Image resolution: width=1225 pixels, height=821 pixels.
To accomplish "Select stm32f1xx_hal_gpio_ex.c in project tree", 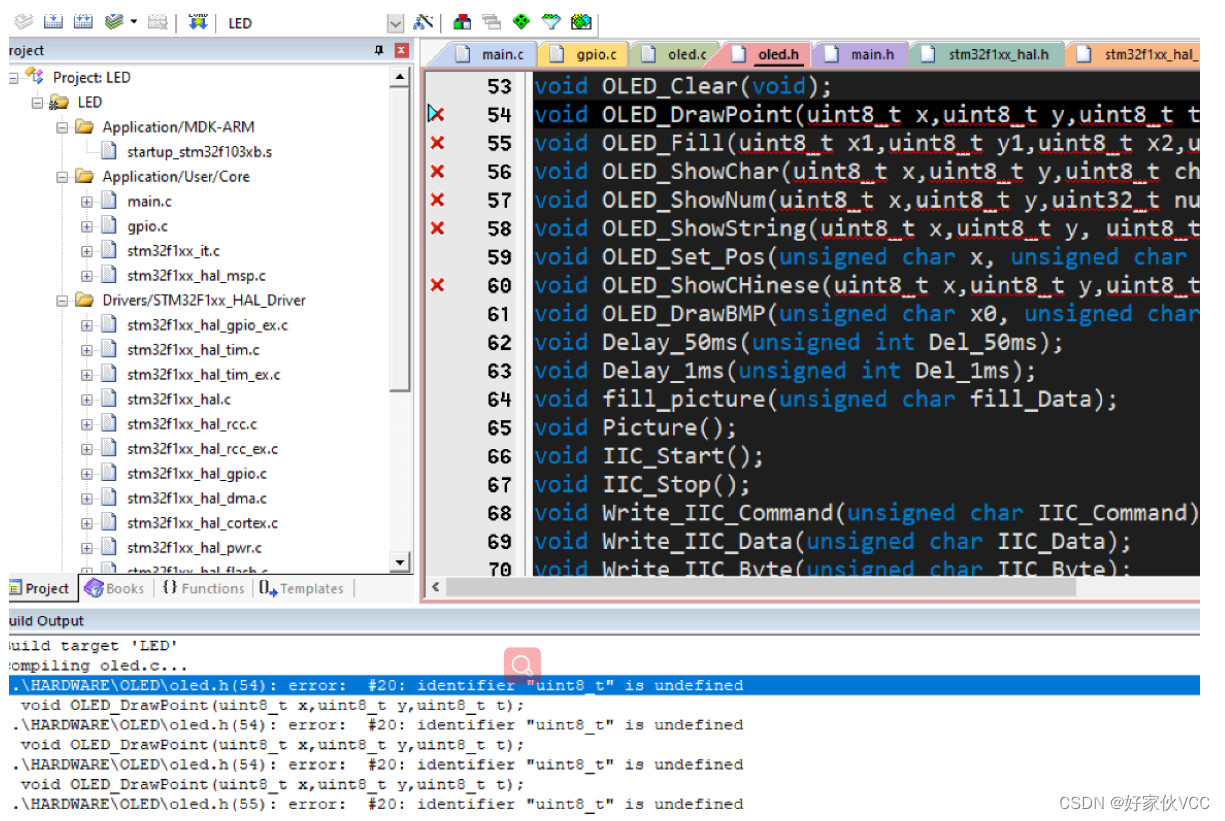I will click(207, 325).
